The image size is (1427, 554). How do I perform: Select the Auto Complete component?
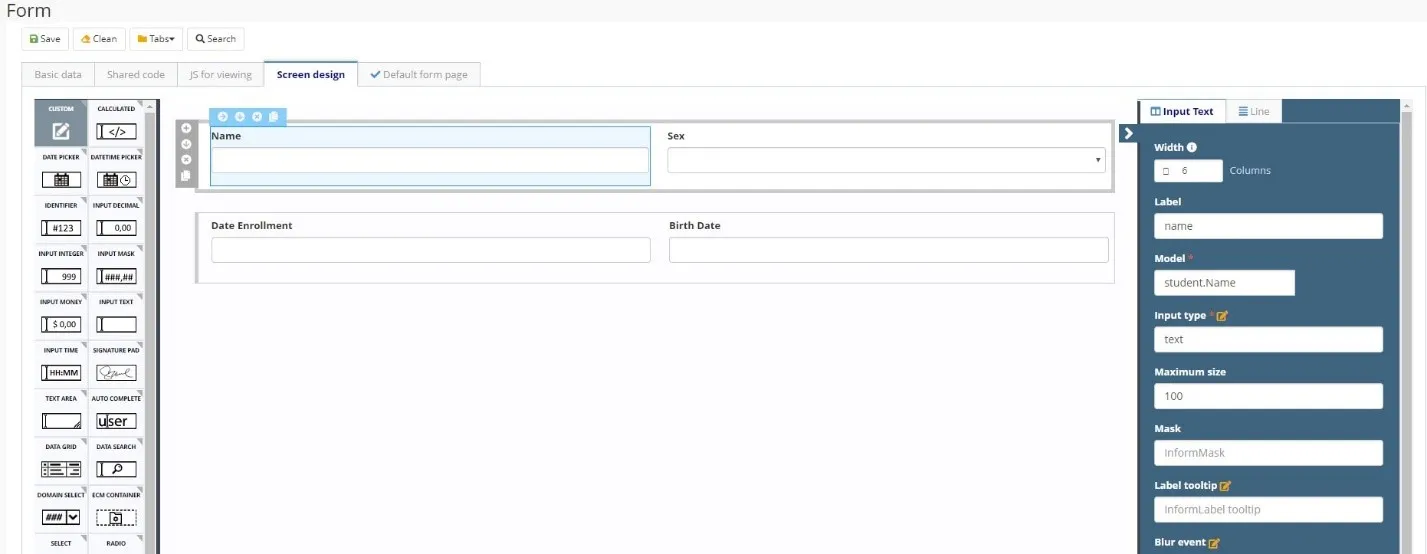click(x=116, y=413)
